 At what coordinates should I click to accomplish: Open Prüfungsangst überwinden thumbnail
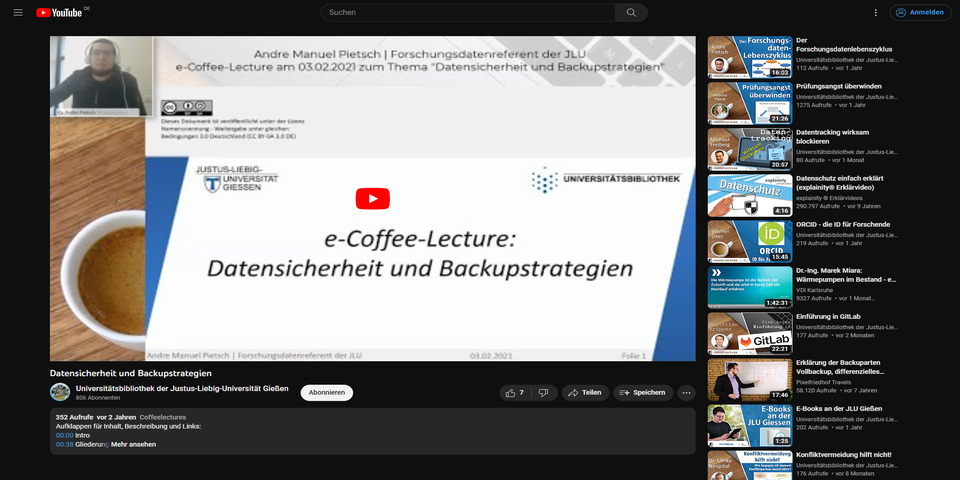point(750,103)
